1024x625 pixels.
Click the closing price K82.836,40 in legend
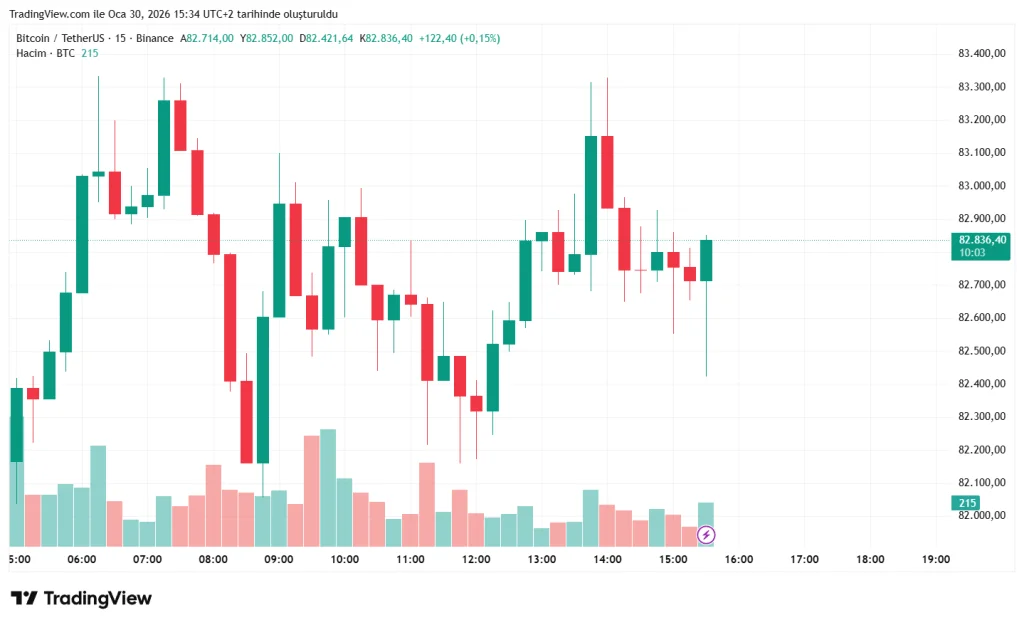coord(388,38)
